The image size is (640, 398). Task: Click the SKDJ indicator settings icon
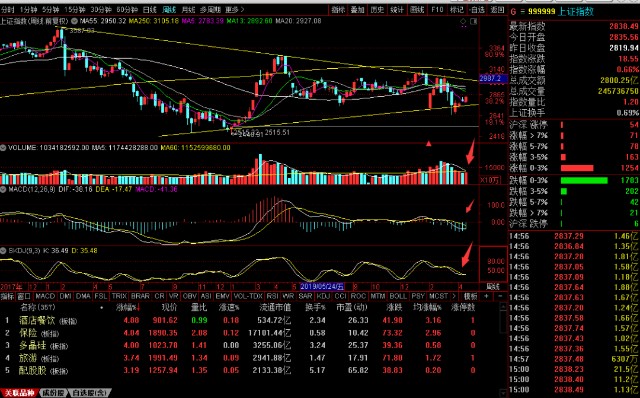pyautogui.click(x=3, y=251)
